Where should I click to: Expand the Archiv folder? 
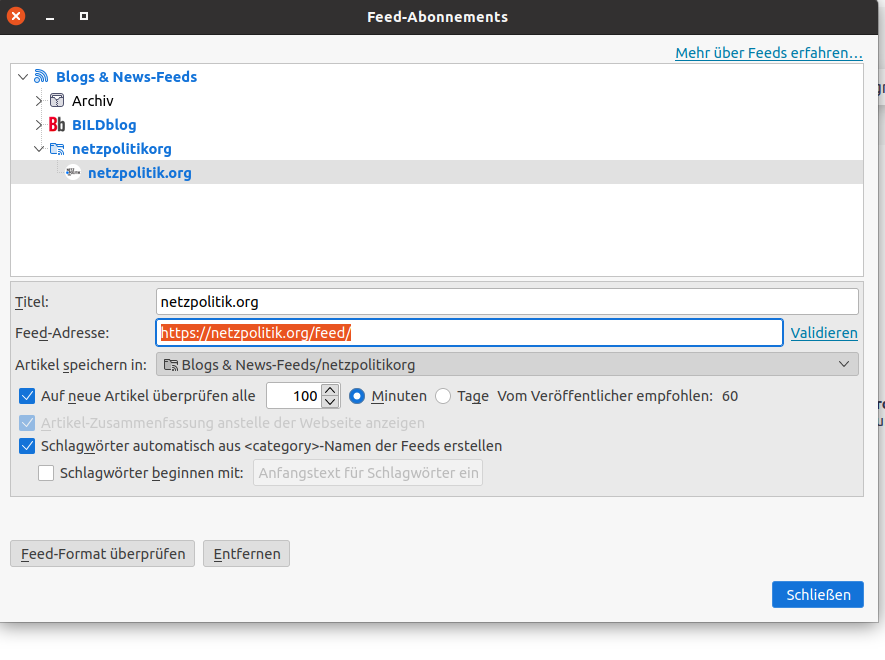click(38, 100)
